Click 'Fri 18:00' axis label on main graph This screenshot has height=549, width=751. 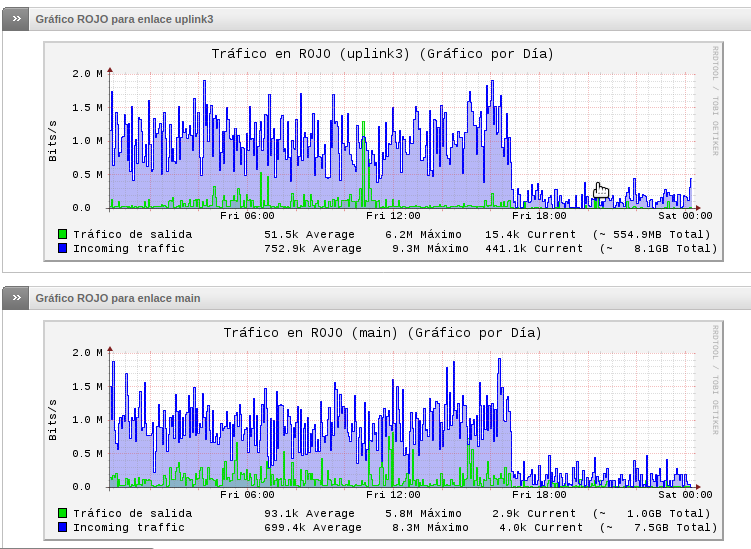pyautogui.click(x=539, y=494)
